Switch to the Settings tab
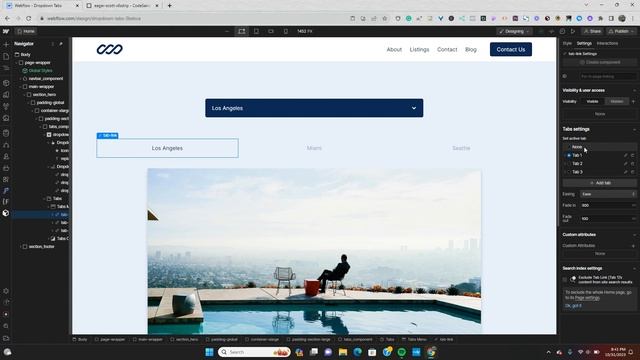This screenshot has height=360, width=640. [x=584, y=43]
